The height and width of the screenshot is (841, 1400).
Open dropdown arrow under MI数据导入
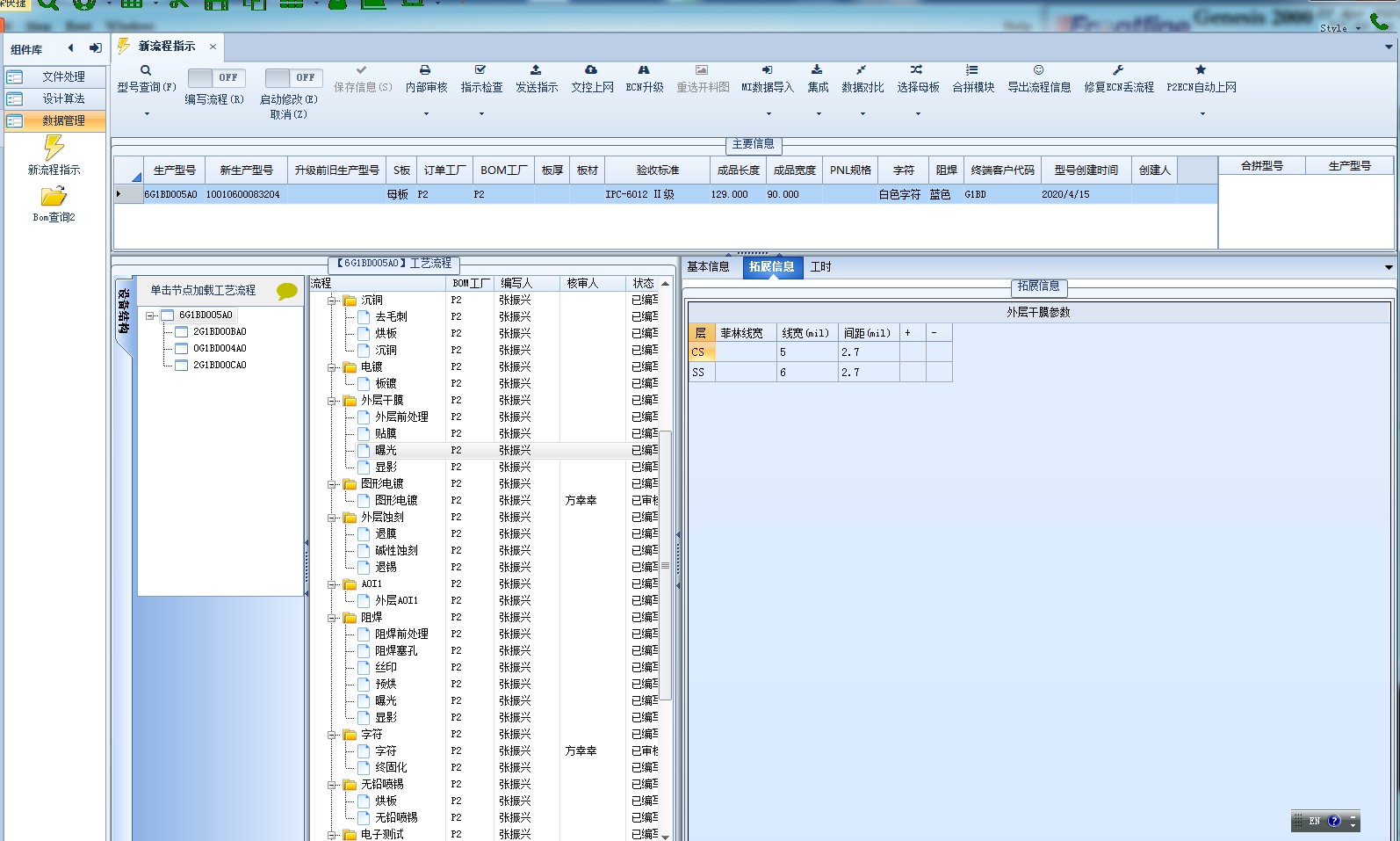pyautogui.click(x=769, y=113)
